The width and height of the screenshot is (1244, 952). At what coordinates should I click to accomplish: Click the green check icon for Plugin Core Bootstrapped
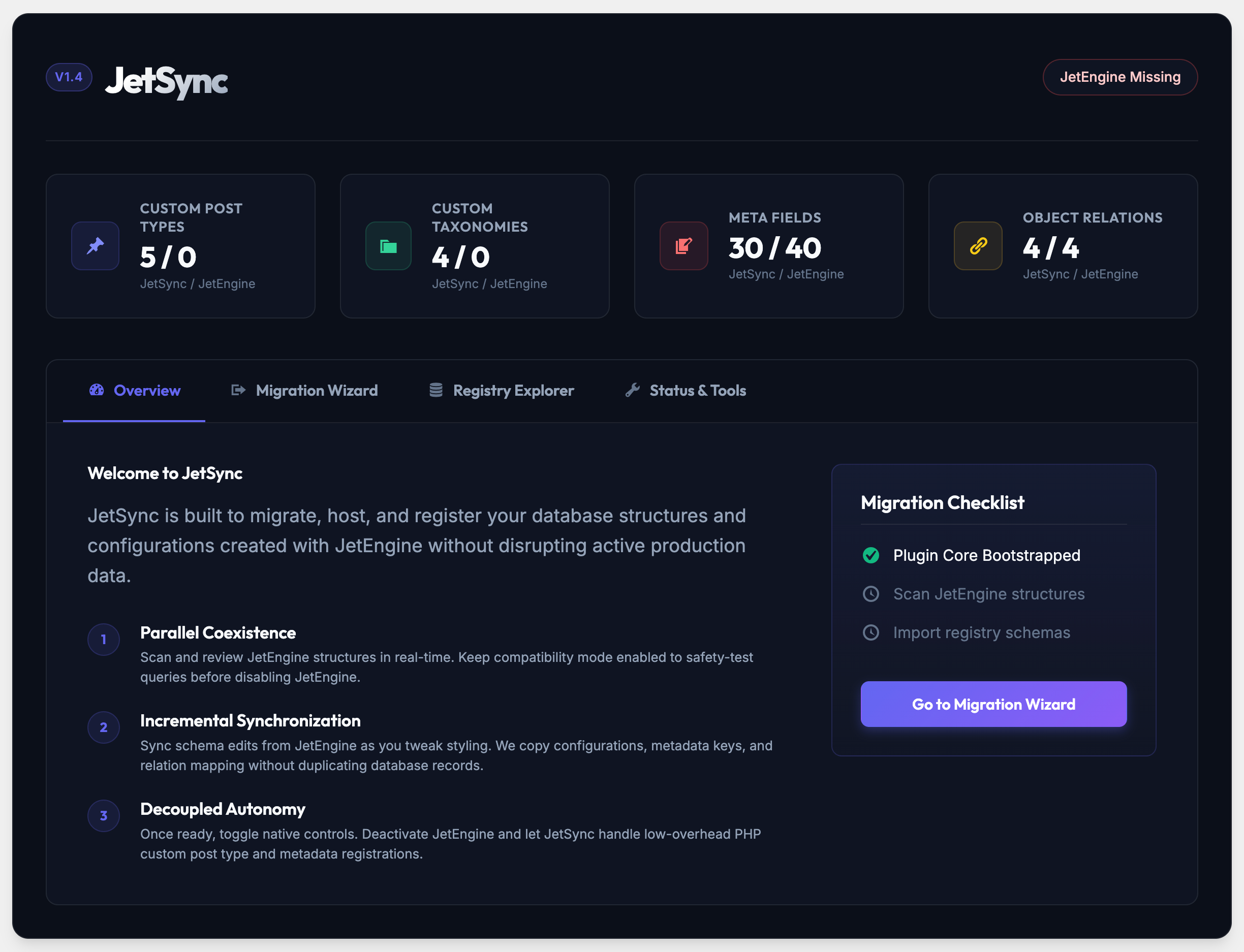tap(870, 555)
